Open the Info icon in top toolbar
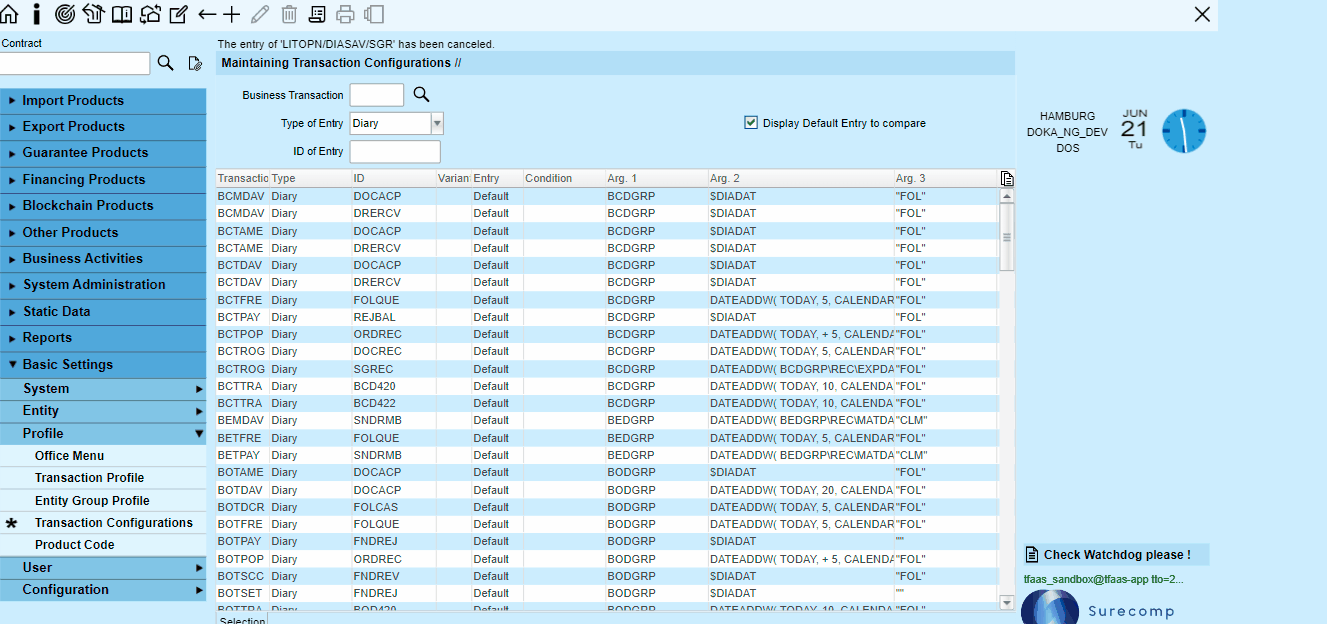This screenshot has width=1327, height=624. pyautogui.click(x=37, y=14)
